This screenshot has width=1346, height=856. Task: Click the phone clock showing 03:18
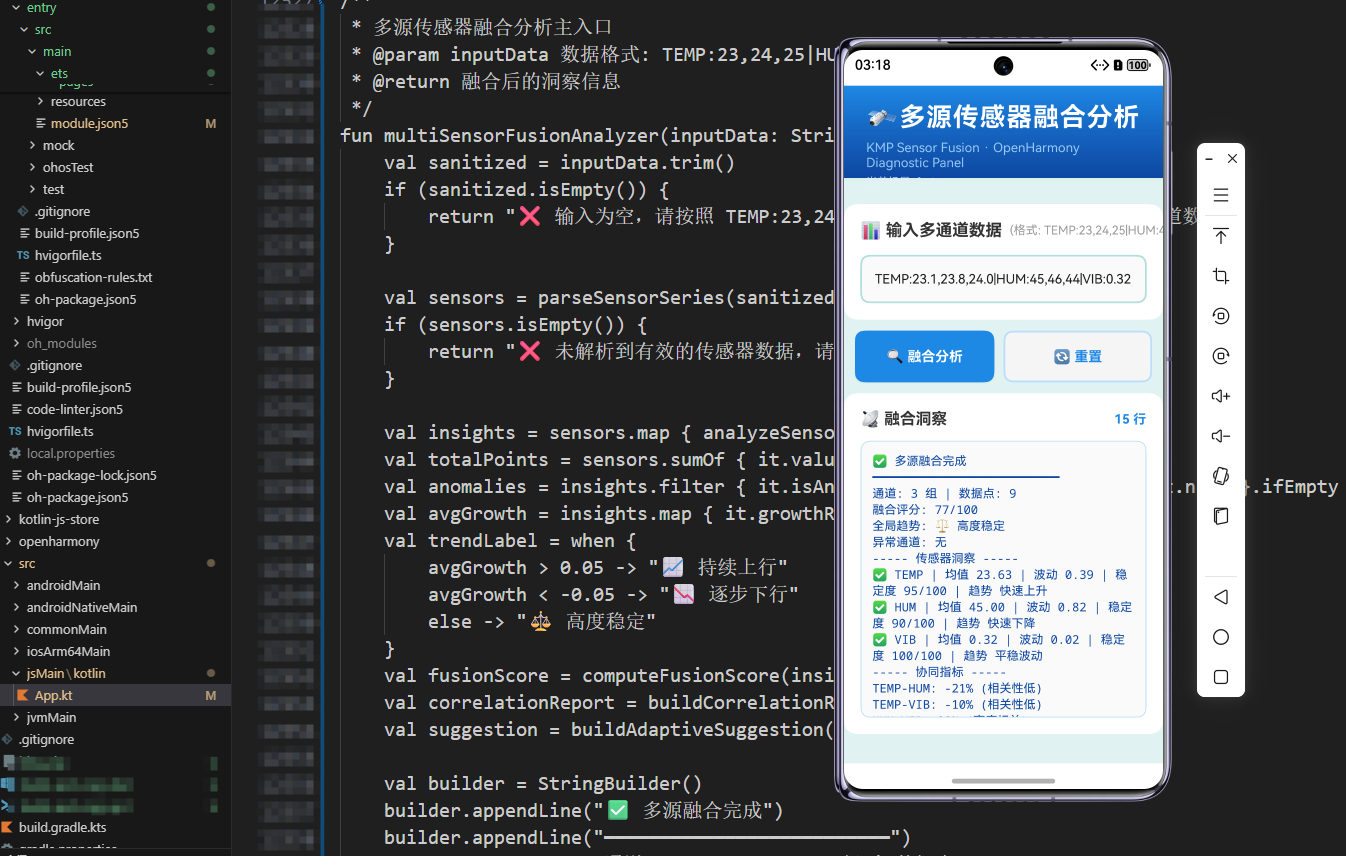(x=872, y=65)
